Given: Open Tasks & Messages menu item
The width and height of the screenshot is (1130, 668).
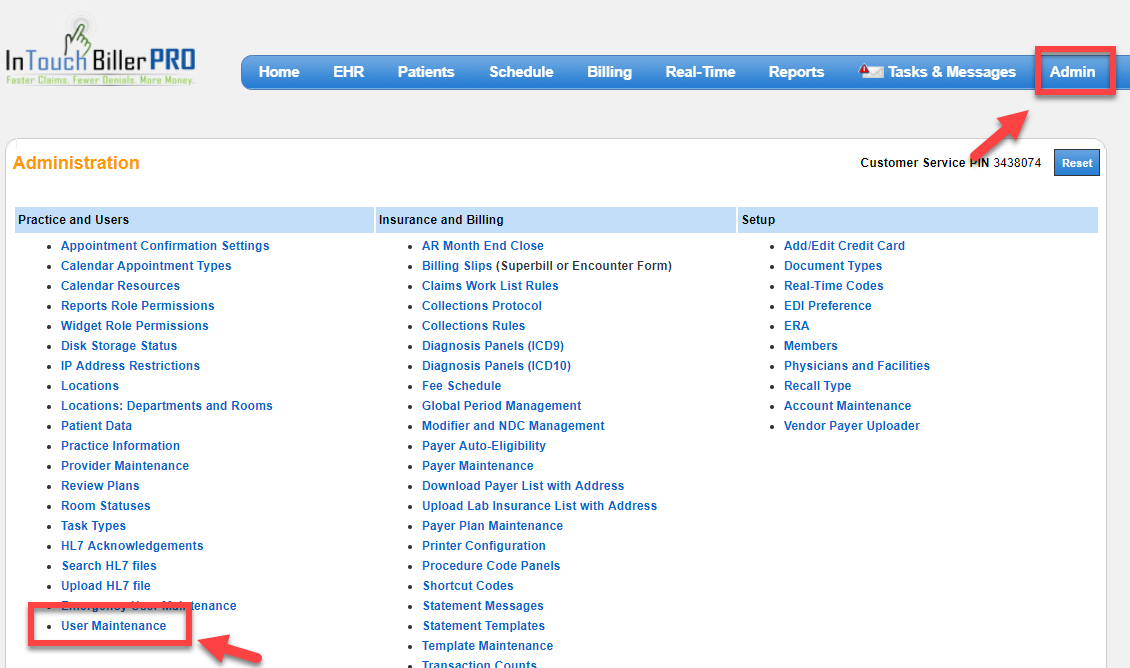Looking at the screenshot, I should [x=951, y=72].
